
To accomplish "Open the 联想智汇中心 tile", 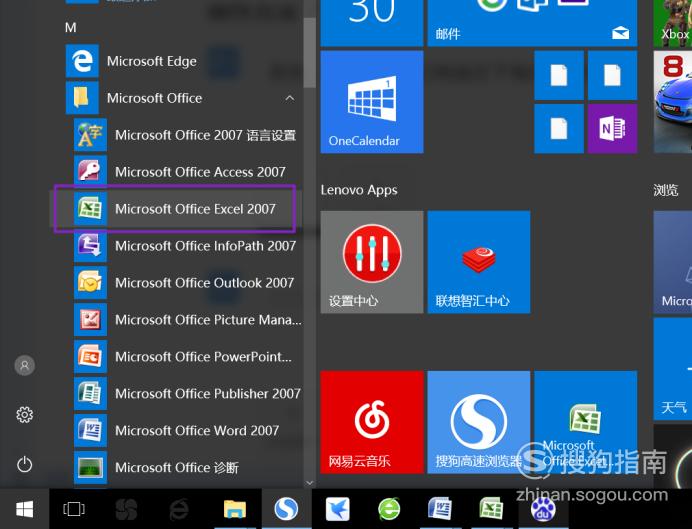I will [479, 262].
